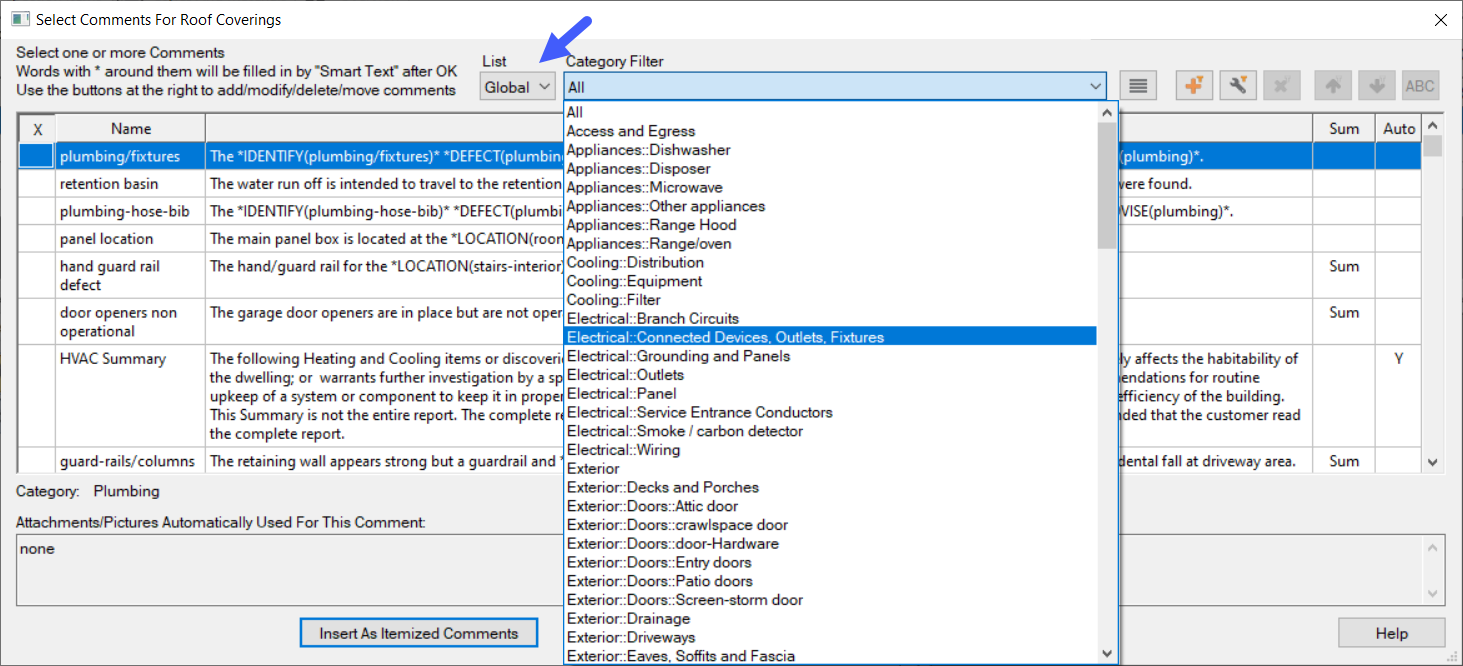
Task: Click the wrench modify comment icon
Action: pos(1237,86)
